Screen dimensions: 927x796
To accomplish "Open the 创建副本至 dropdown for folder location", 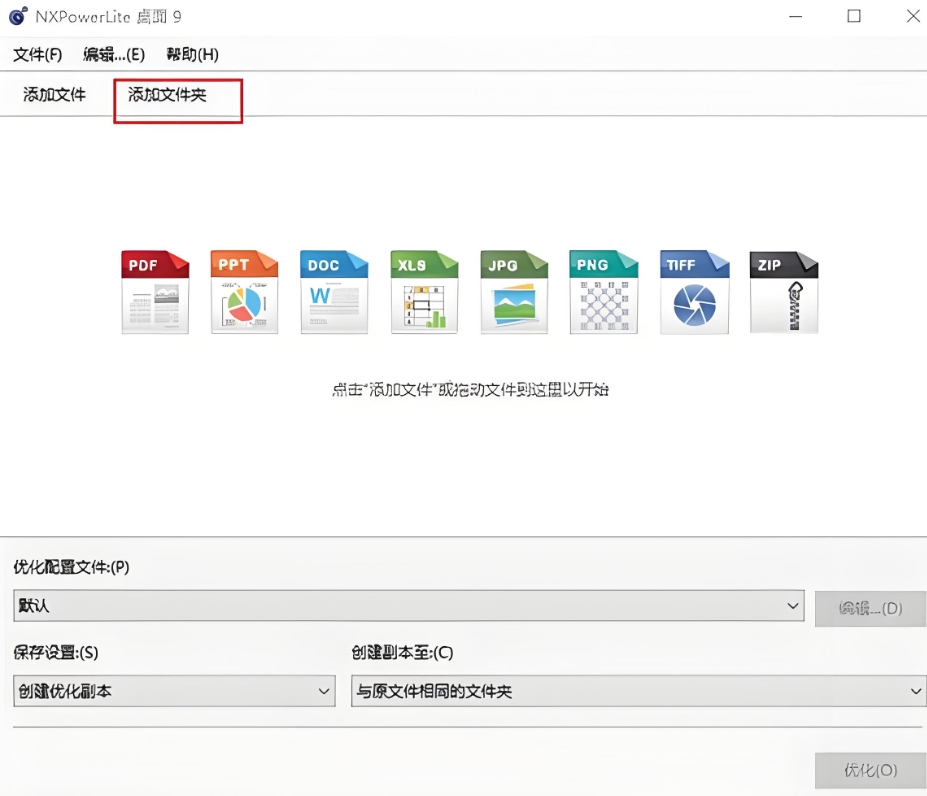I will click(638, 691).
